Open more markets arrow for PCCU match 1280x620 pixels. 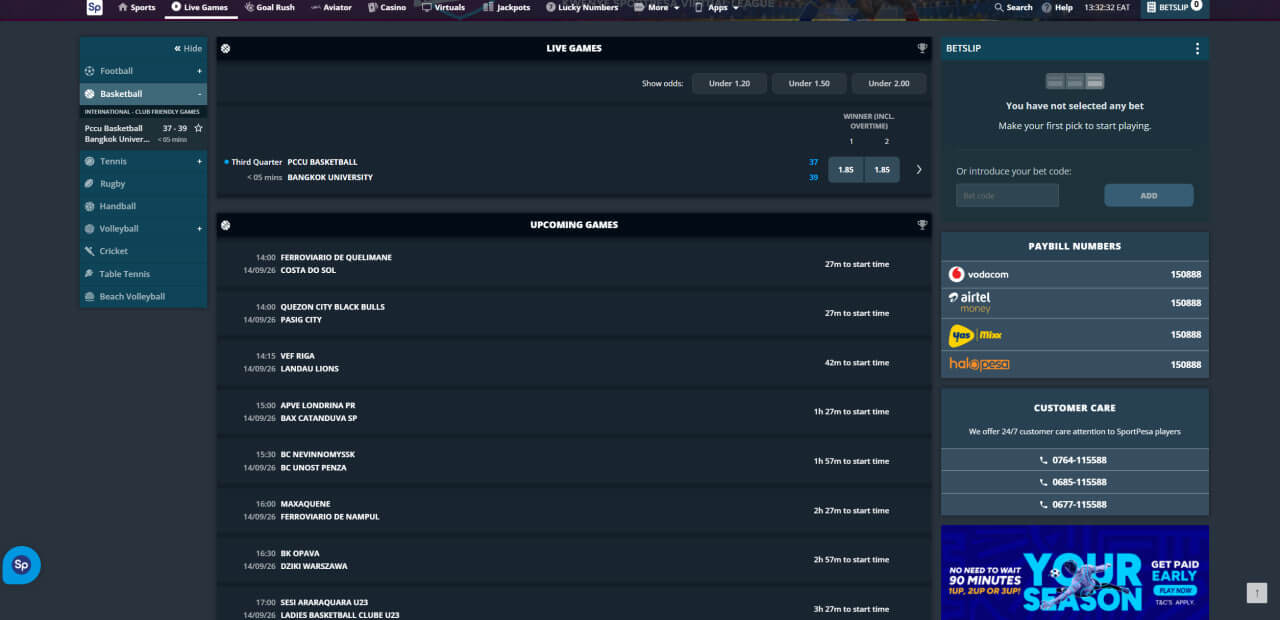pos(919,170)
